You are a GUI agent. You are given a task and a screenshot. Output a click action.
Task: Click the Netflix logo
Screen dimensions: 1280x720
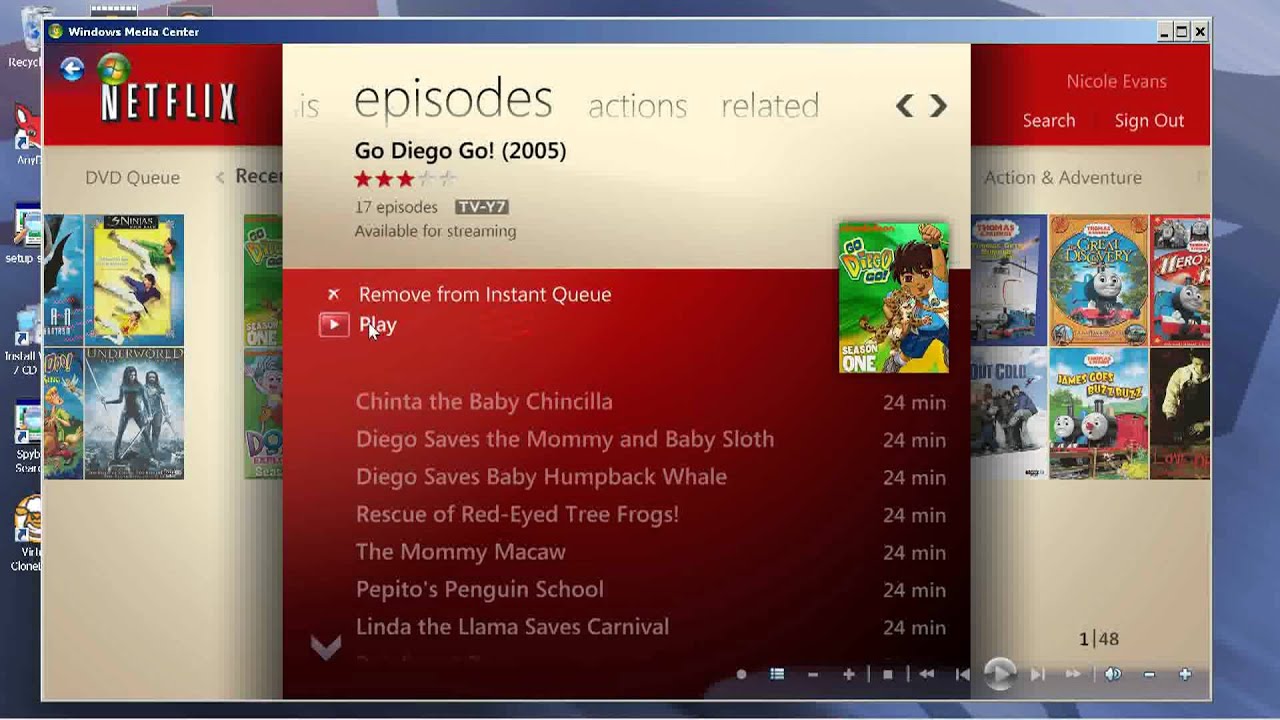click(x=168, y=103)
